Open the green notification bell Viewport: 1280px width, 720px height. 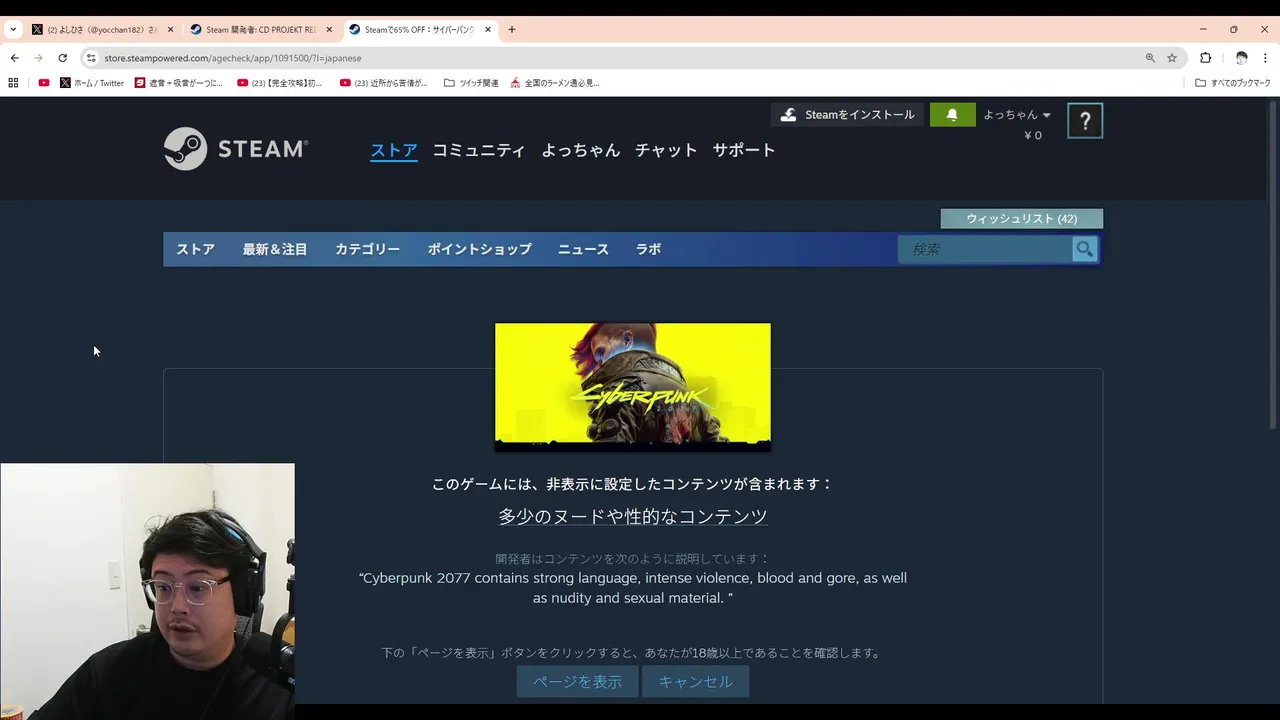click(x=952, y=115)
